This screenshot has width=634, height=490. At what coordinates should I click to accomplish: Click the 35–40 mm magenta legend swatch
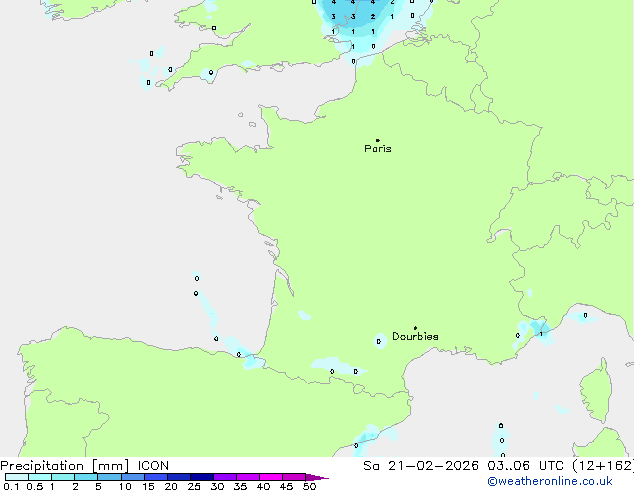[247, 477]
